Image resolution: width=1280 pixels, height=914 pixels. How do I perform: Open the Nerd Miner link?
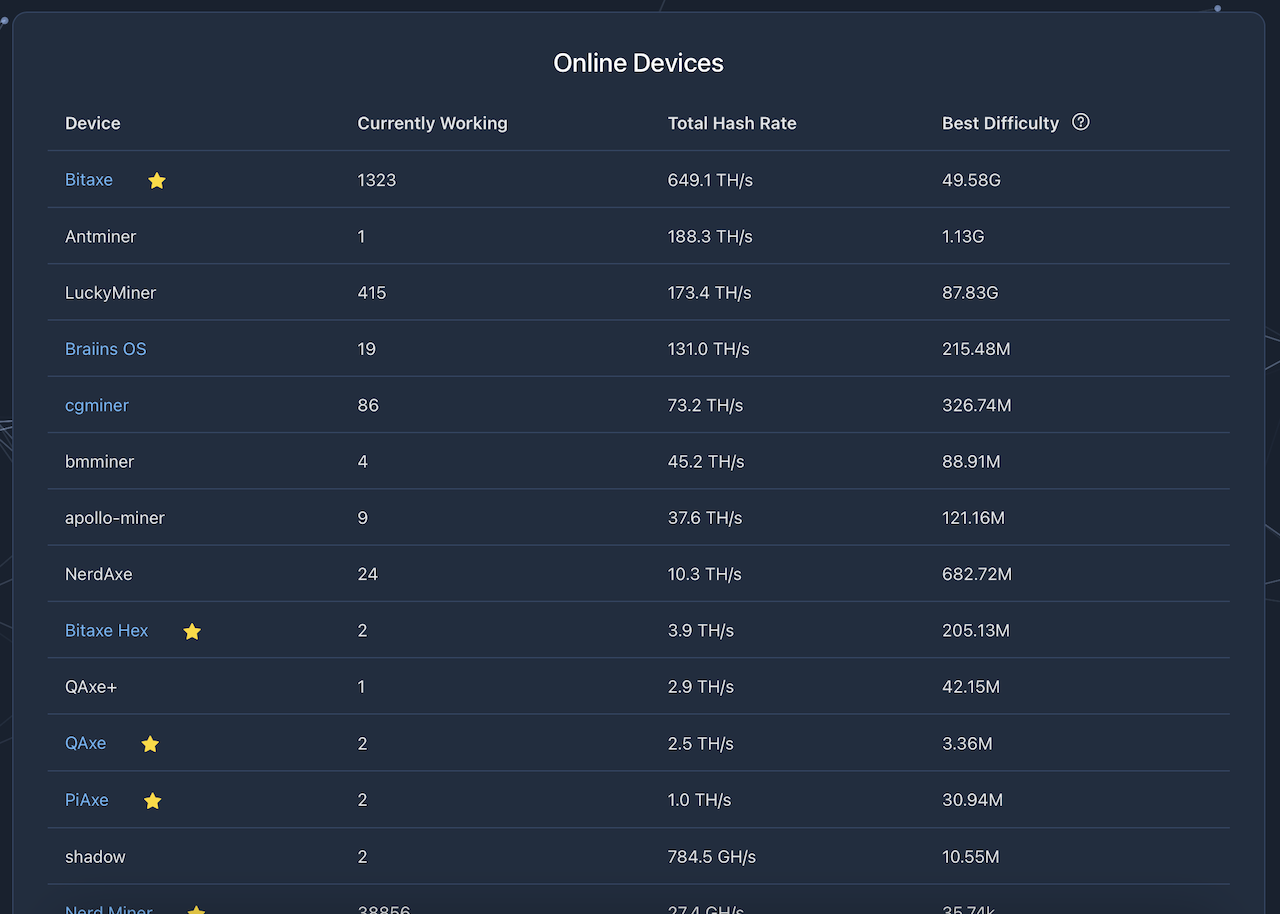pos(109,909)
